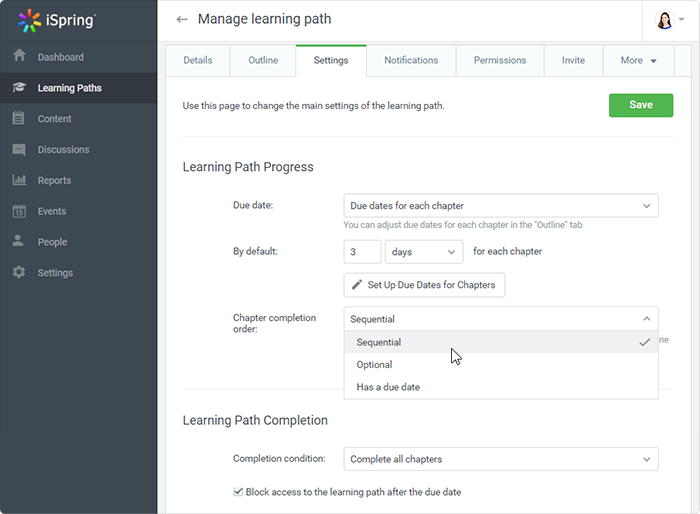The image size is (700, 514).
Task: Click the Content clipboard icon
Action: click(x=18, y=118)
